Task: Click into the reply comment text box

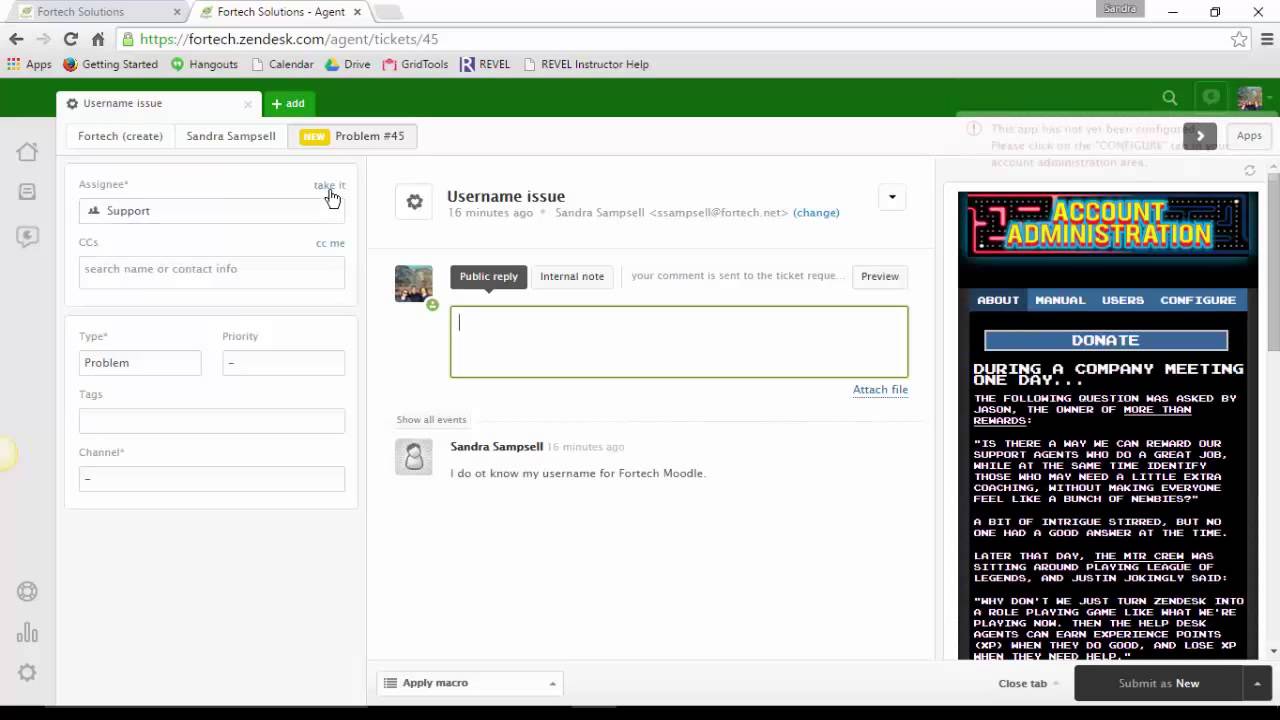Action: tap(679, 342)
